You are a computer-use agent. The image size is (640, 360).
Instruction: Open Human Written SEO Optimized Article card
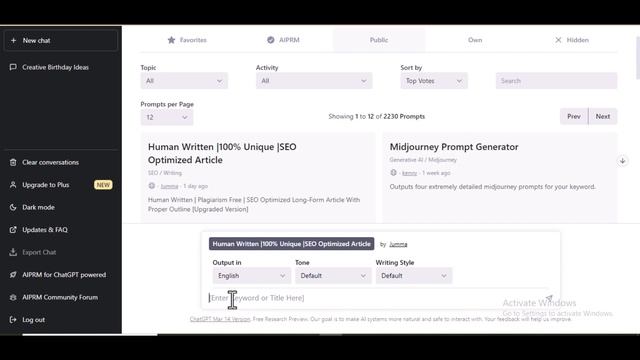tap(258, 178)
